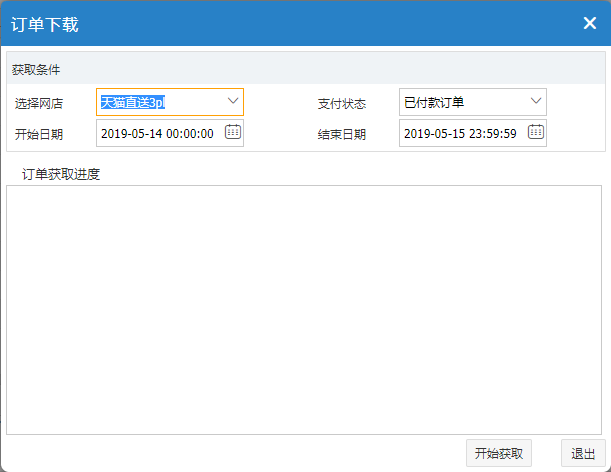
Task: Open the calendar picker for 开始日期
Action: [x=233, y=132]
